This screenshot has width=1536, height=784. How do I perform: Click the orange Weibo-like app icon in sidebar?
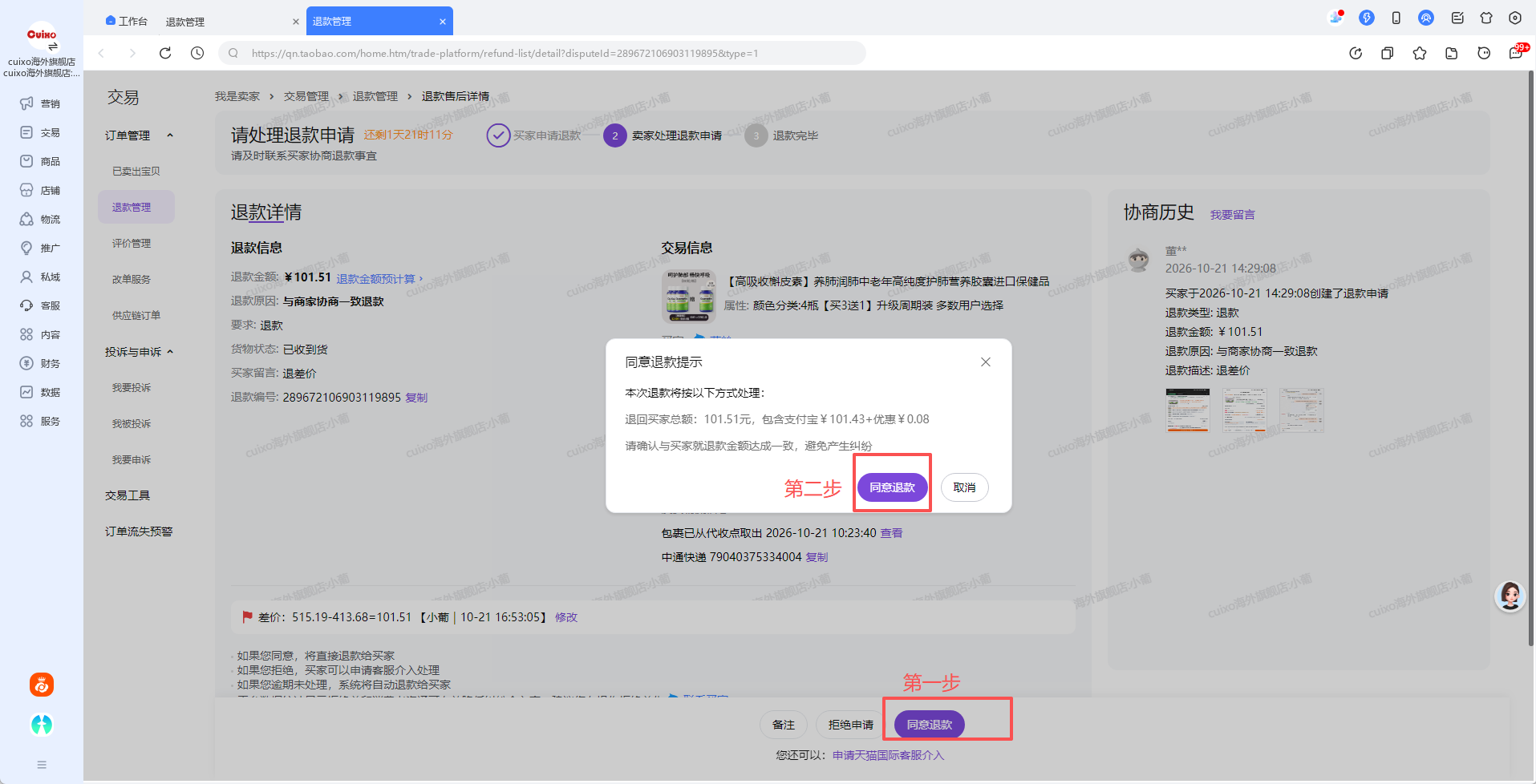click(42, 685)
